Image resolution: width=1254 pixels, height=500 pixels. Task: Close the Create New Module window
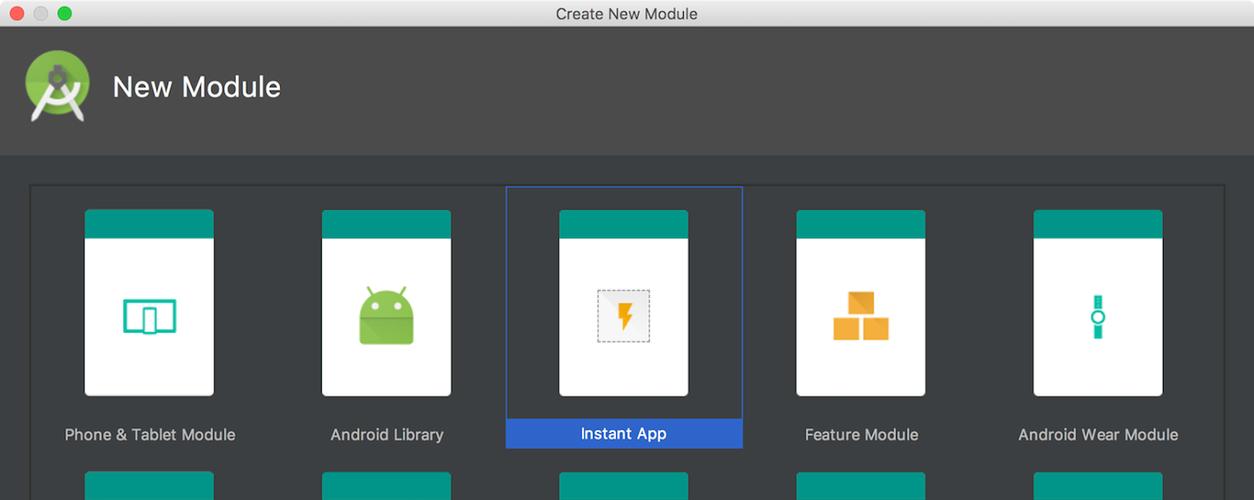[x=17, y=13]
